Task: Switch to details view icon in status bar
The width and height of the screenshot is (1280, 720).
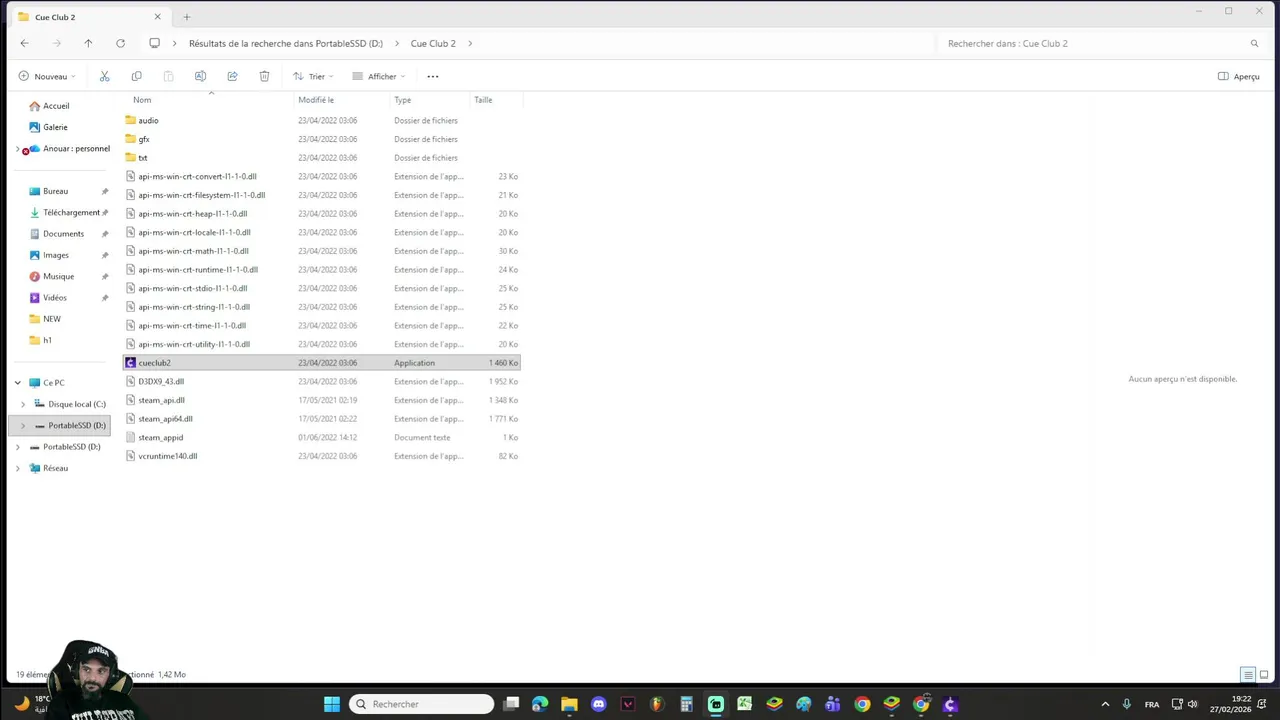Action: click(x=1248, y=675)
